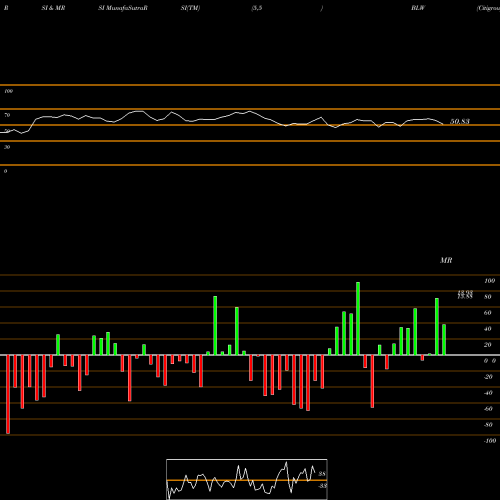Viewport: 500px width, 500px height.
Task: Click the tallest green bar reaching near 100
Action: 358,319
